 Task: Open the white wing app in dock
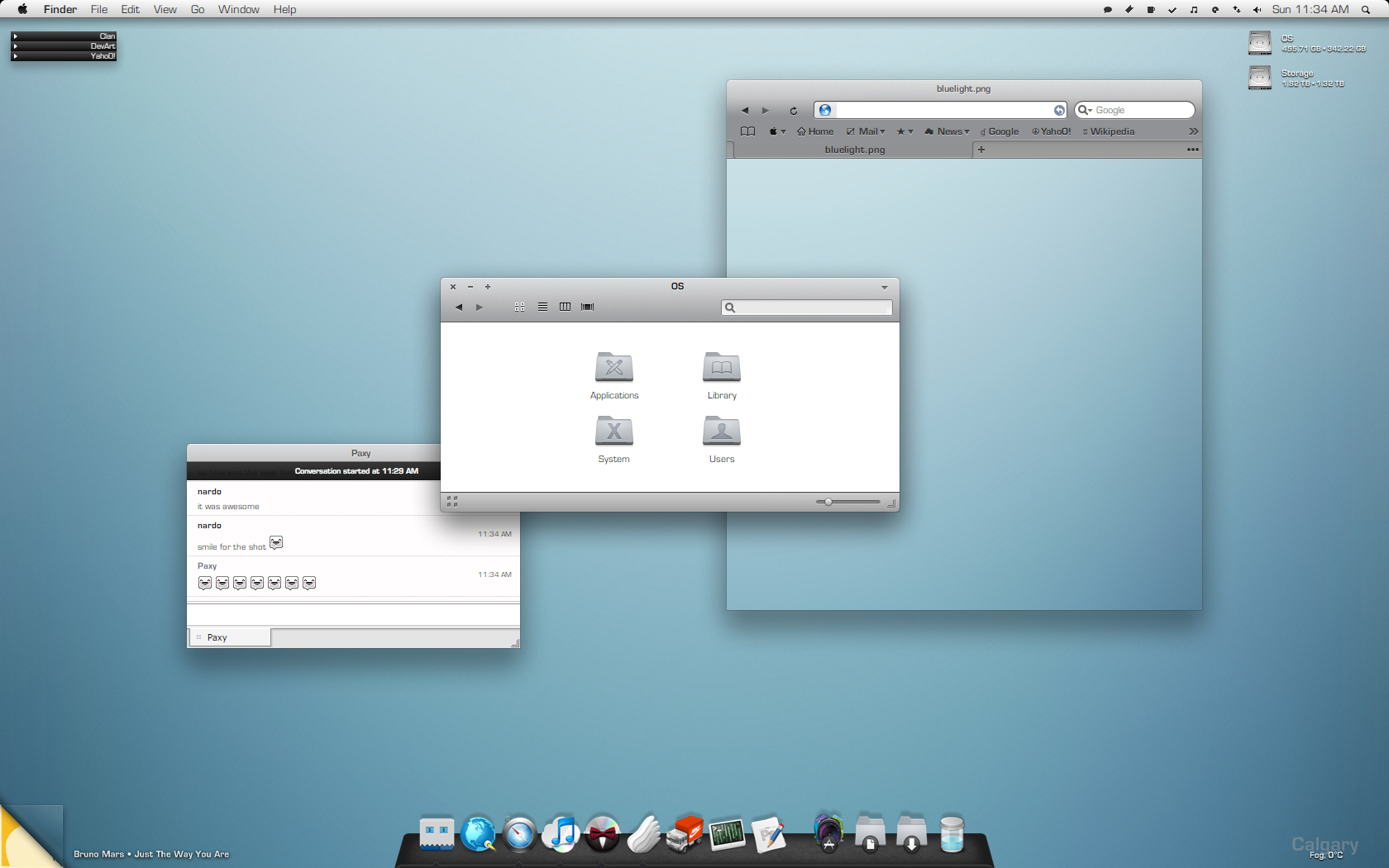pos(644,834)
